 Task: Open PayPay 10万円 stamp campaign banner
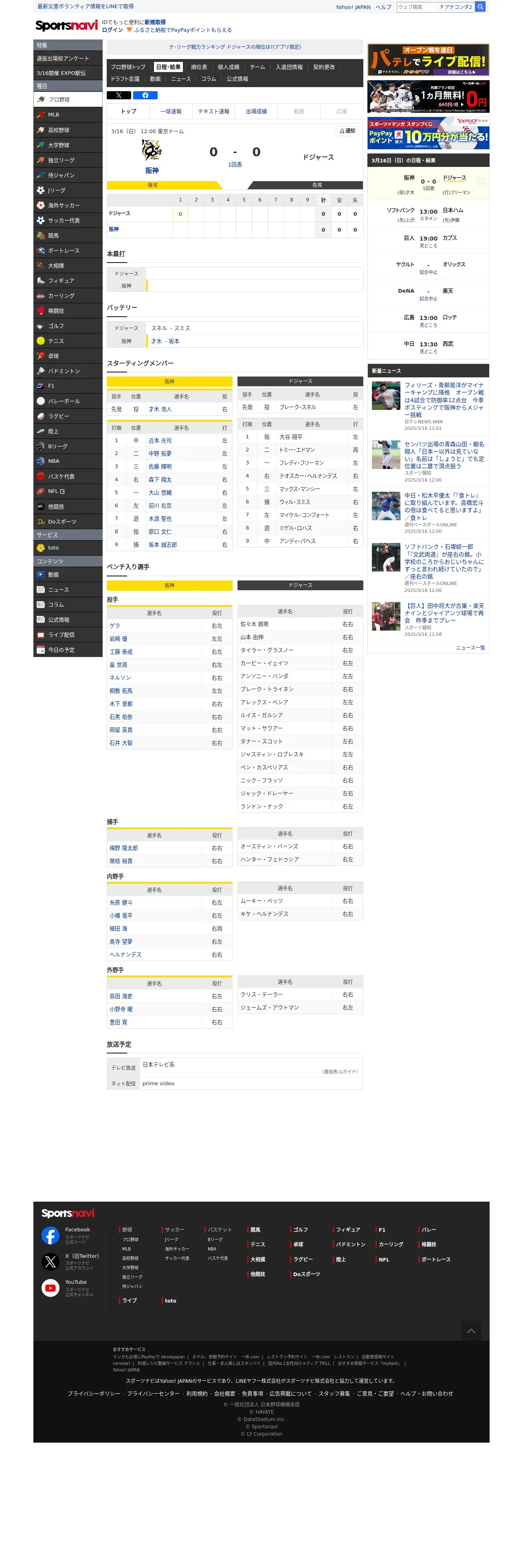point(428,133)
